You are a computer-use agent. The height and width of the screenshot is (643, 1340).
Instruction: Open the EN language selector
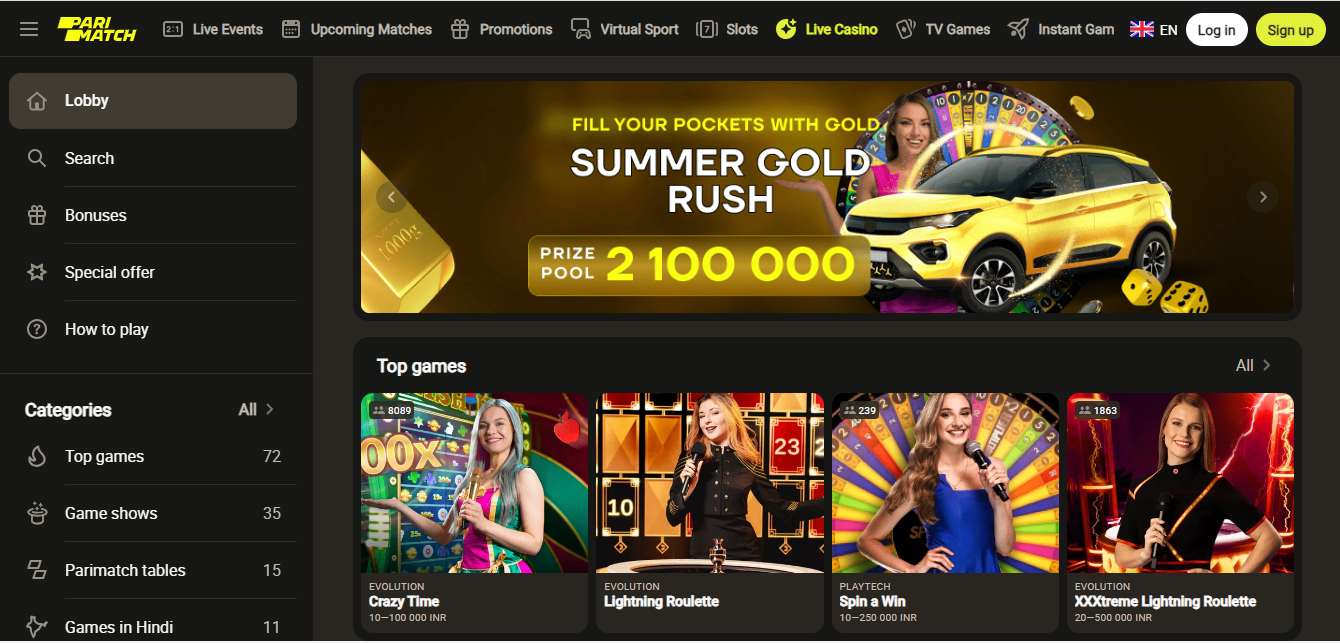click(x=1153, y=29)
